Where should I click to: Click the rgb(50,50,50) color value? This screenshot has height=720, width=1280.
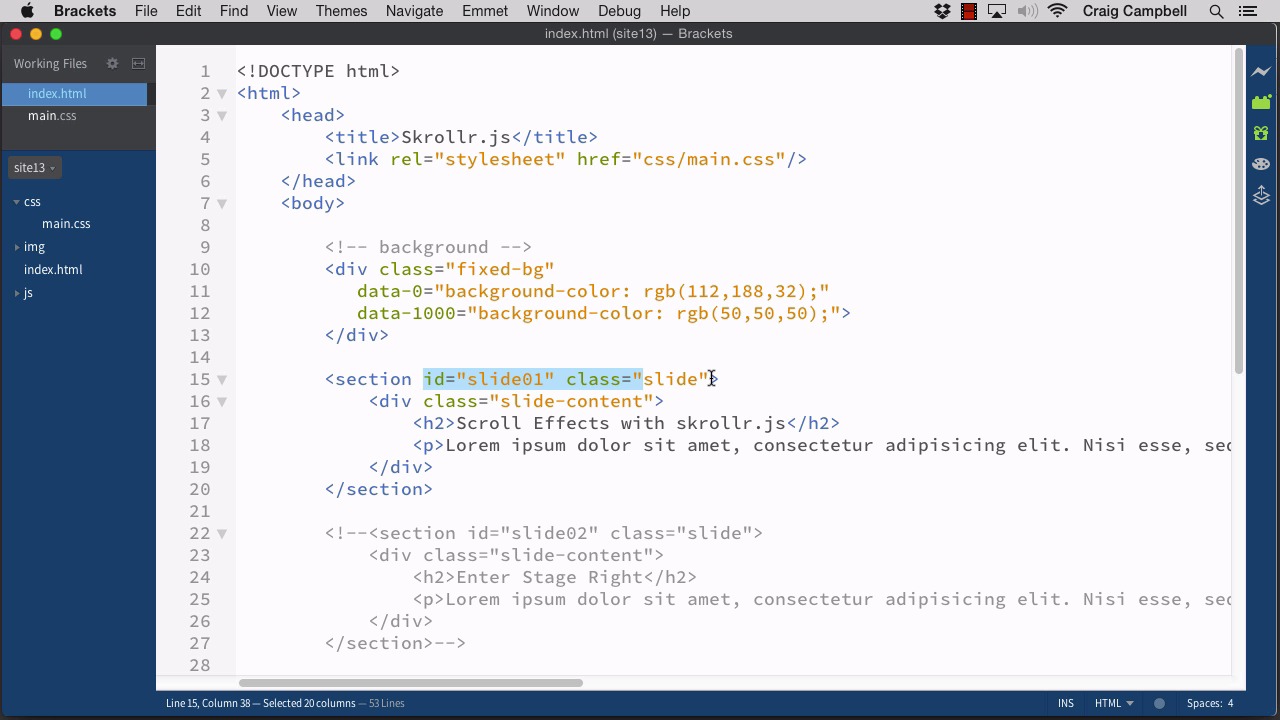747,313
